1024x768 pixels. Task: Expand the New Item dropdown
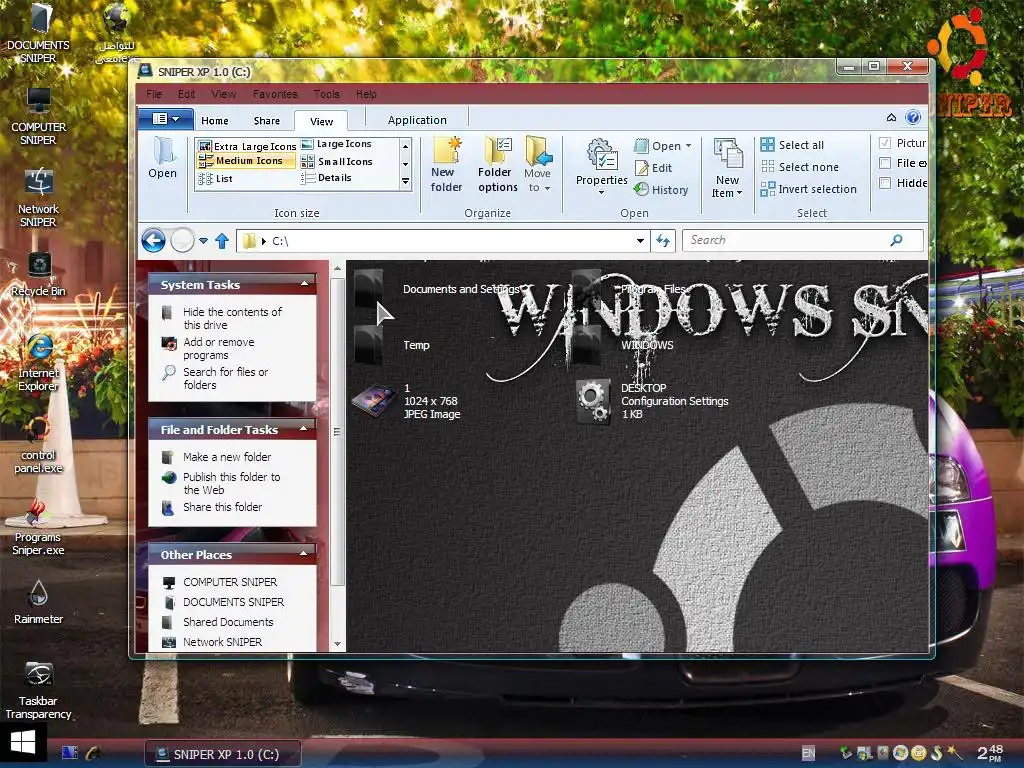(739, 193)
